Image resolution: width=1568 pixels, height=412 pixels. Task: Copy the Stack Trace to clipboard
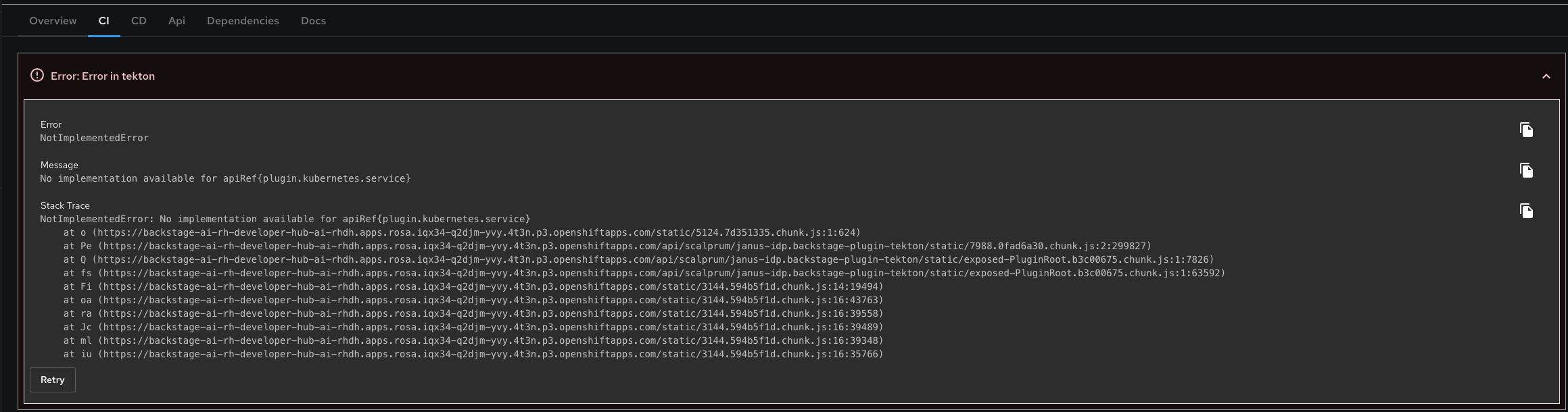coord(1526,211)
